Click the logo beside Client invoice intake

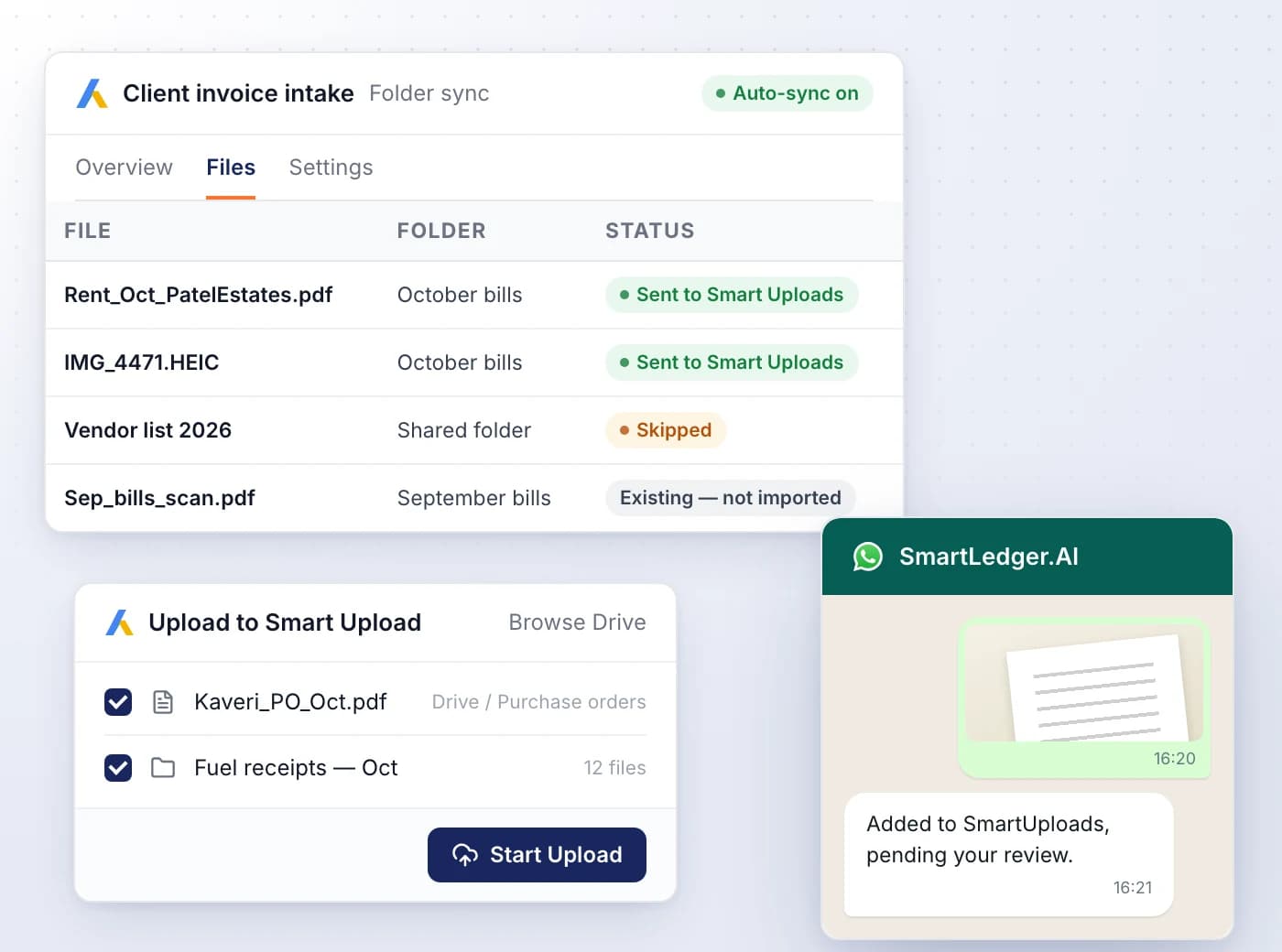(92, 93)
